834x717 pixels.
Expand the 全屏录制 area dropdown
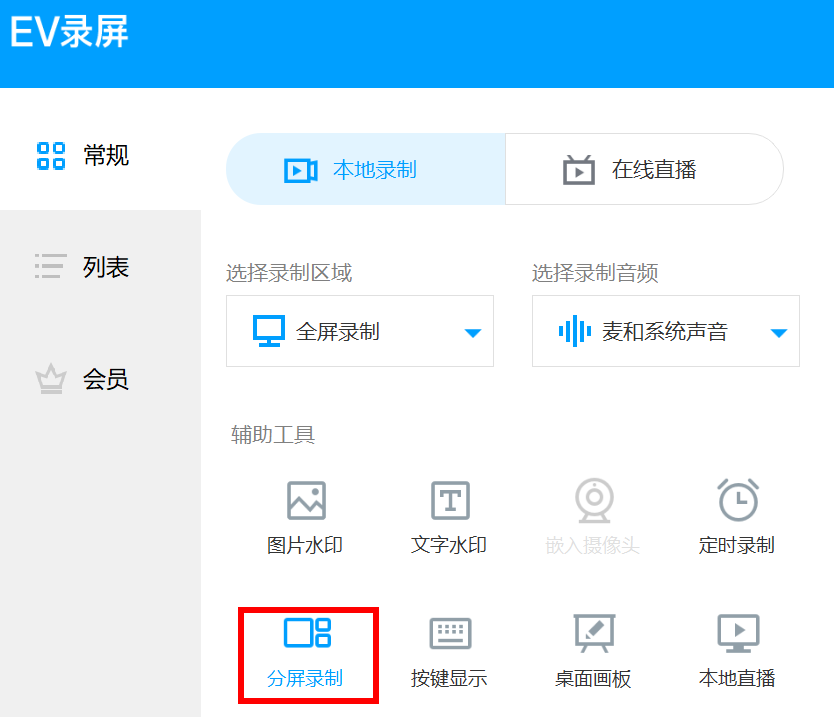[360, 331]
